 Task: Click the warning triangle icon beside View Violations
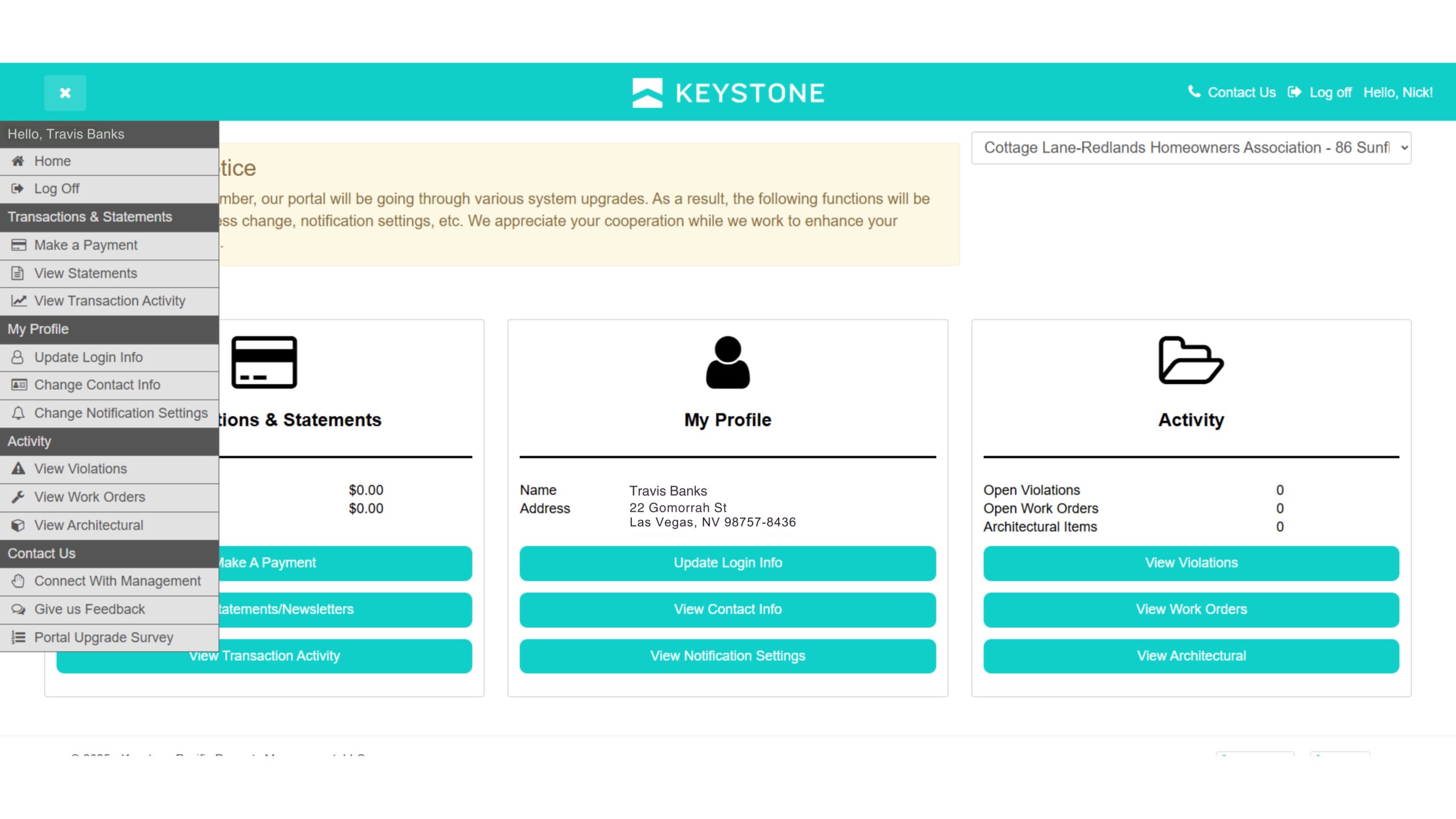(18, 469)
